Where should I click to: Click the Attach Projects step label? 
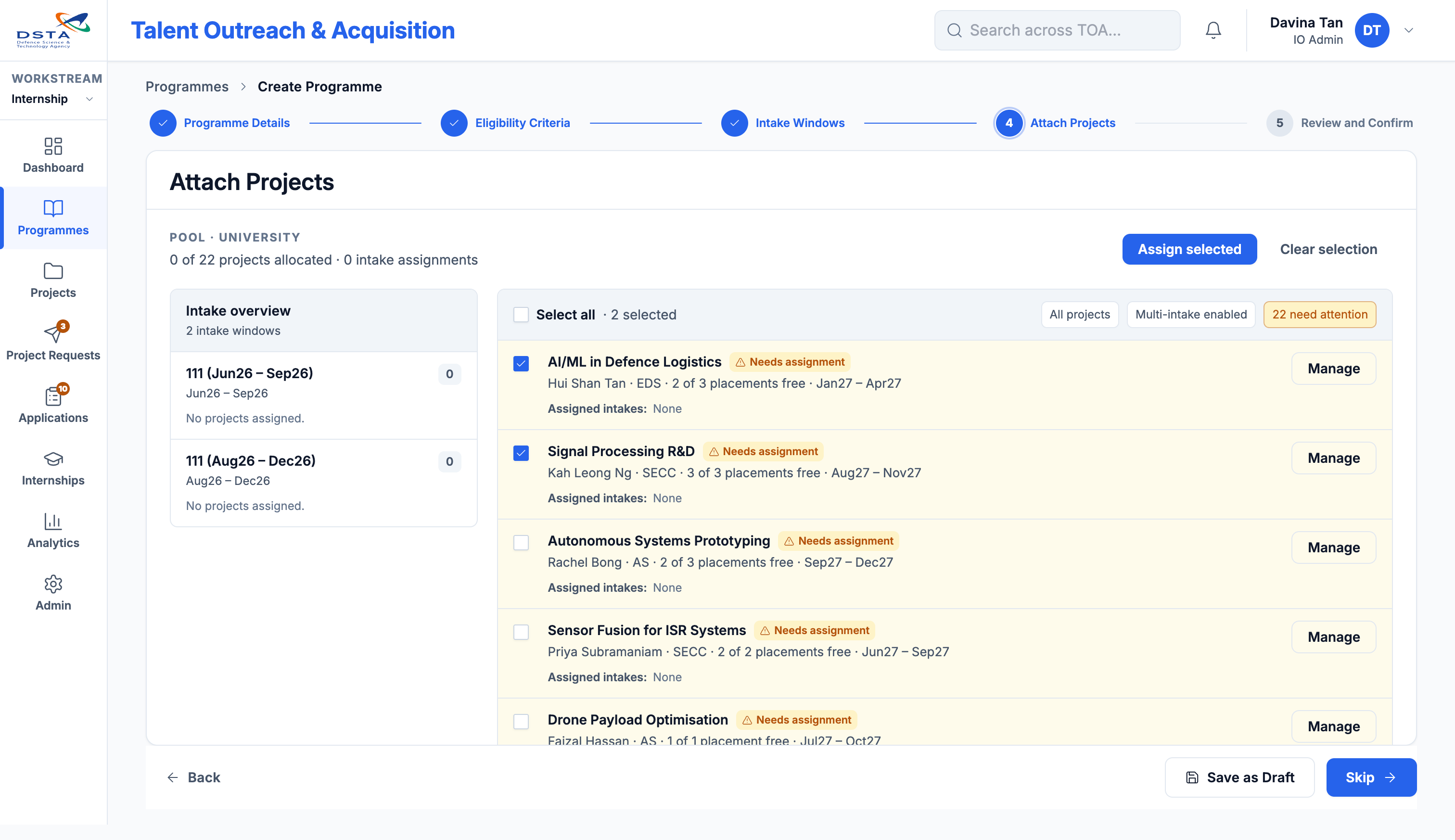click(x=1072, y=123)
